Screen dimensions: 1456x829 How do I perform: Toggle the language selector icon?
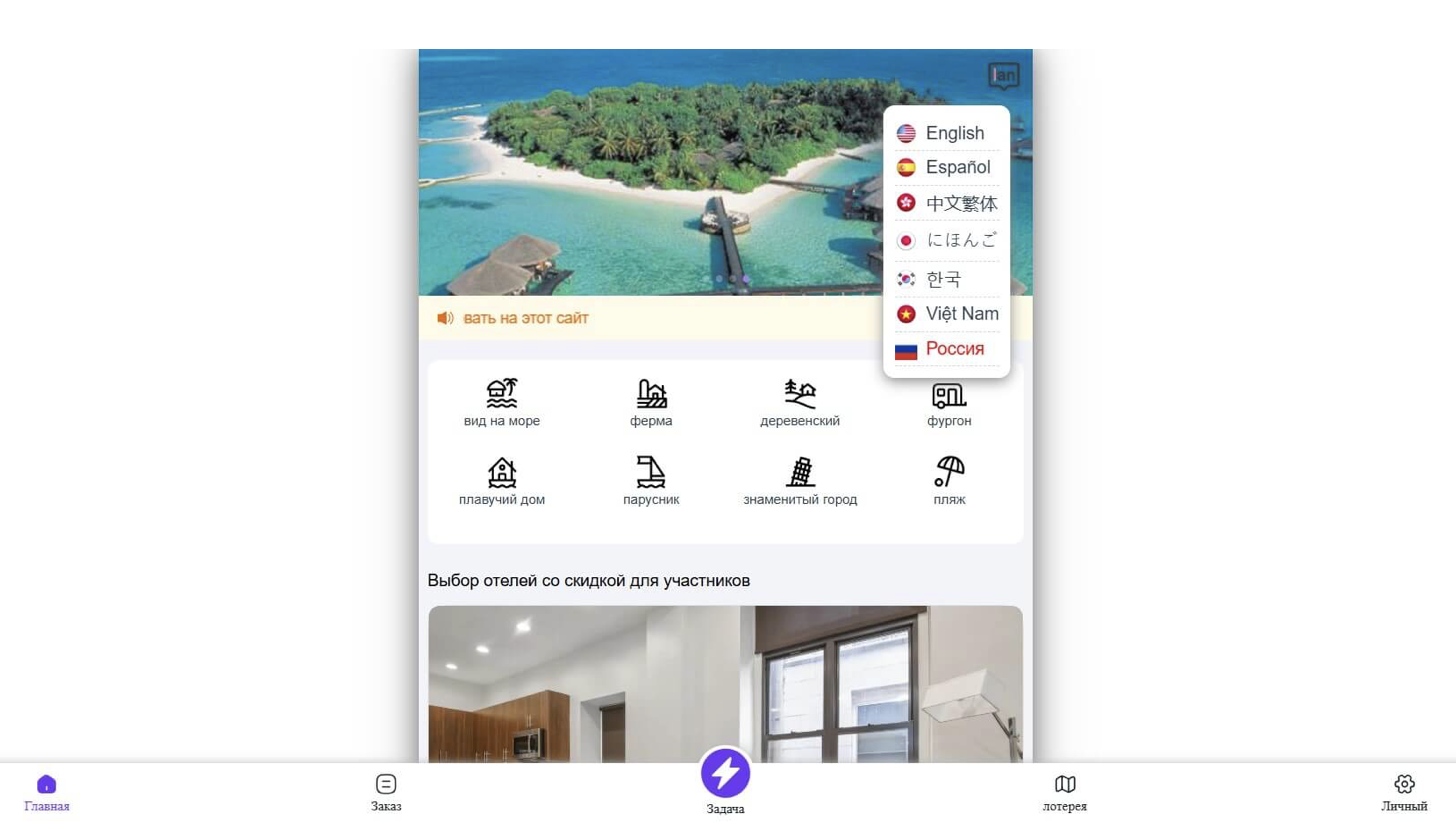pos(1003,75)
